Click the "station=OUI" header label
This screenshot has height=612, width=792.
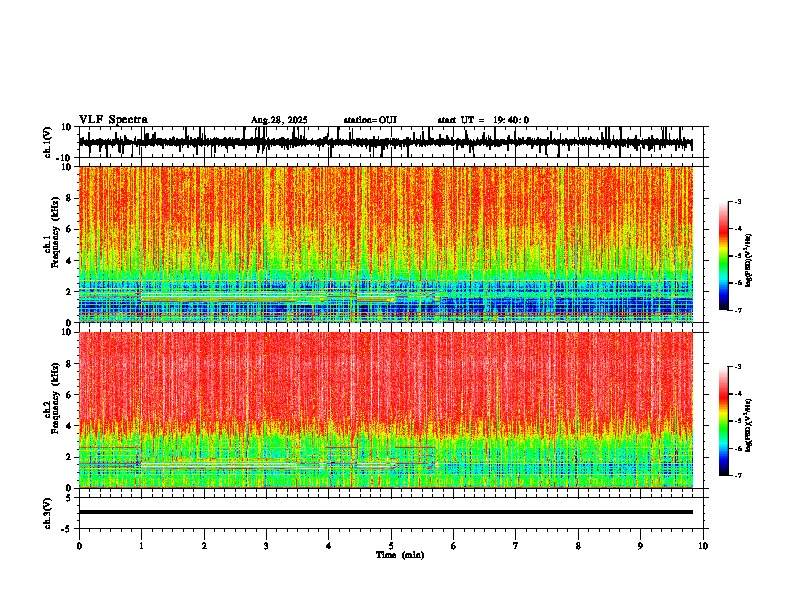pos(370,120)
